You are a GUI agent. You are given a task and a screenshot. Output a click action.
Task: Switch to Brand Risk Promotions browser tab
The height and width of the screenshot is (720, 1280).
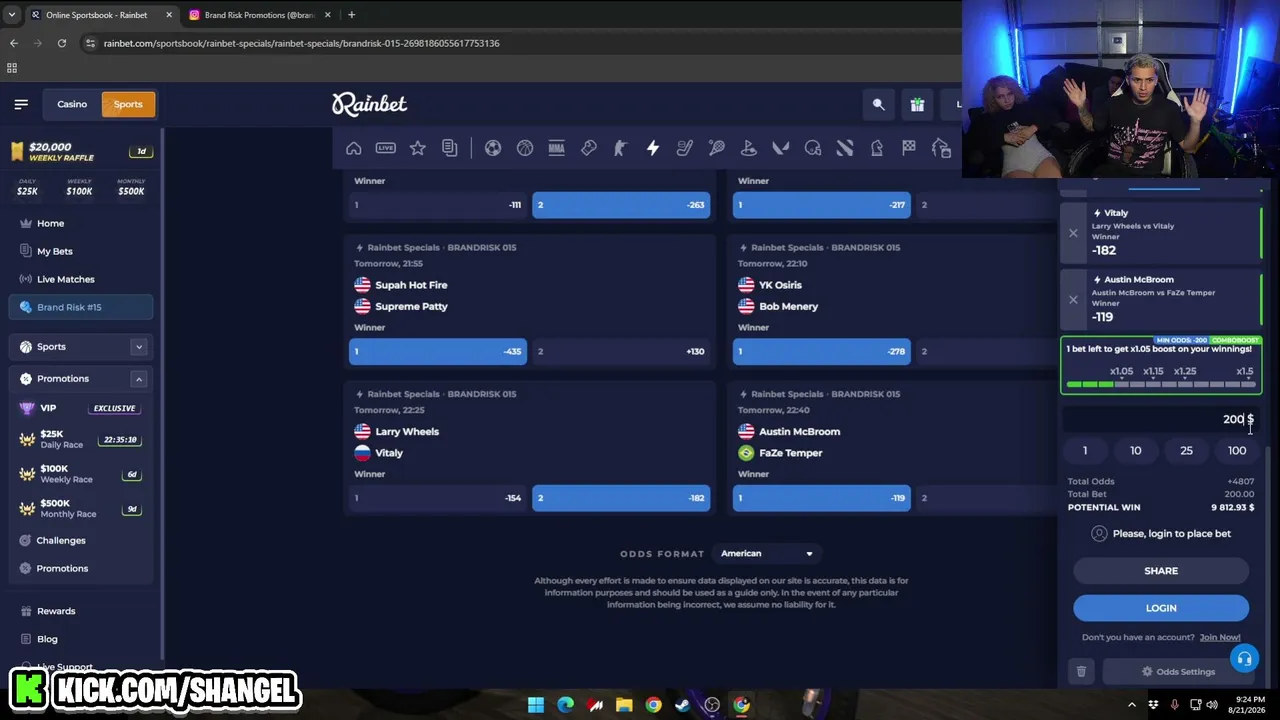[x=258, y=15]
